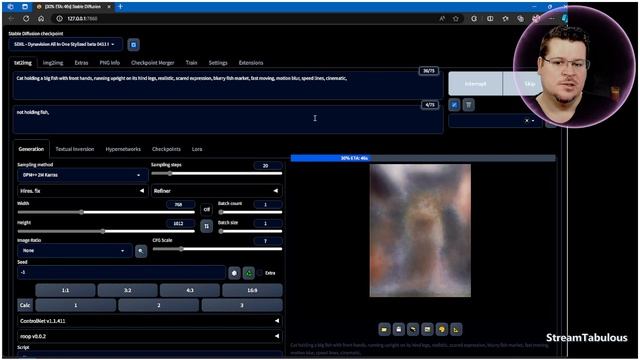The width and height of the screenshot is (640, 360).
Task: Open Image Ratio dropdown
Action: [x=75, y=251]
